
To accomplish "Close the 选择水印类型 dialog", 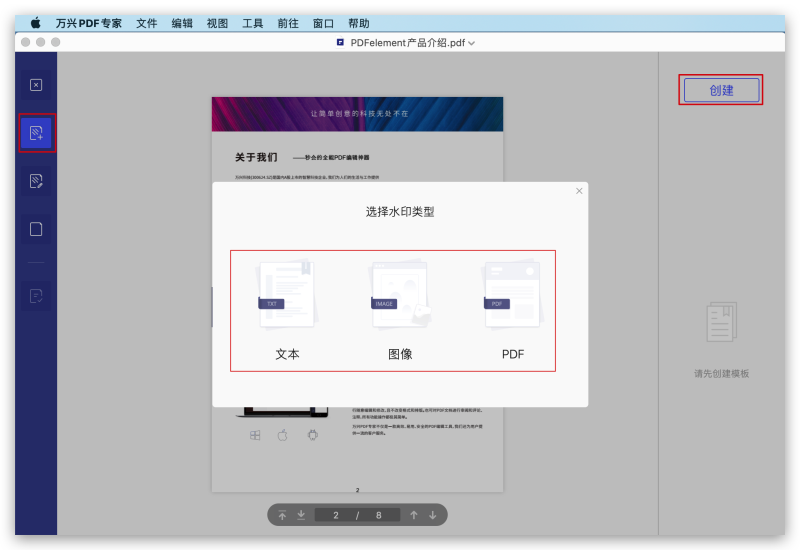I will (x=579, y=191).
